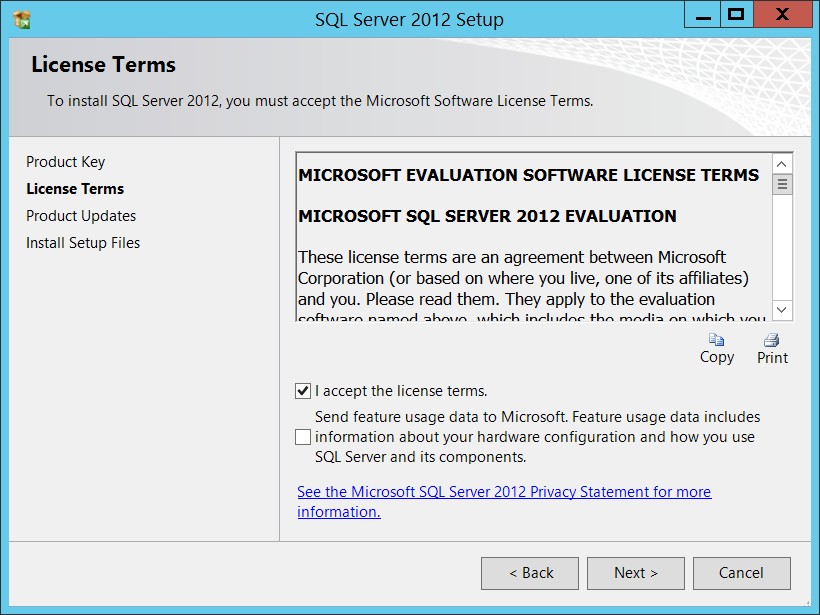
Task: Click the scroll down arrow of the license text box
Action: [x=782, y=310]
